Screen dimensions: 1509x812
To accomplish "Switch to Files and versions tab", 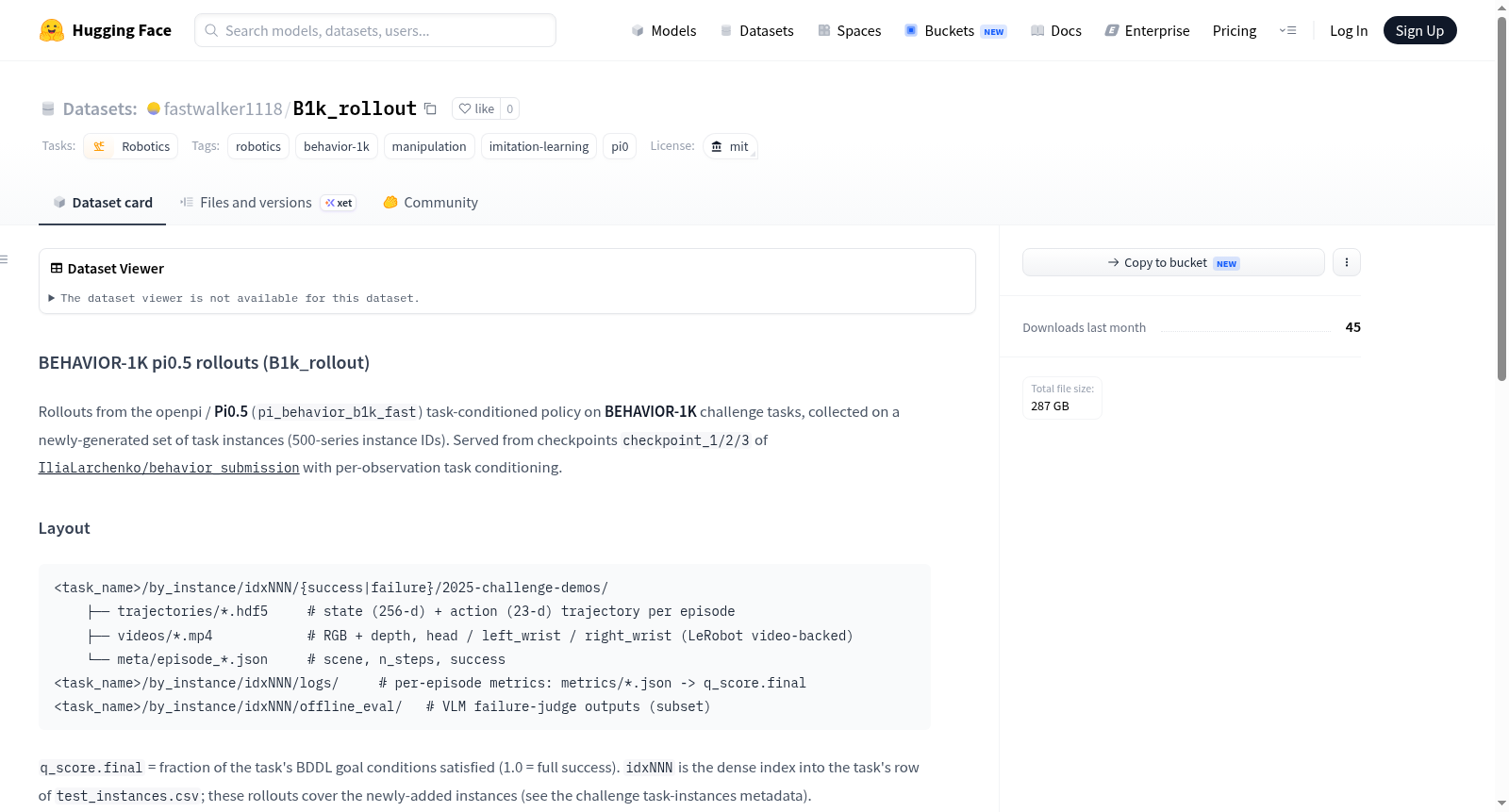I will coord(268,203).
